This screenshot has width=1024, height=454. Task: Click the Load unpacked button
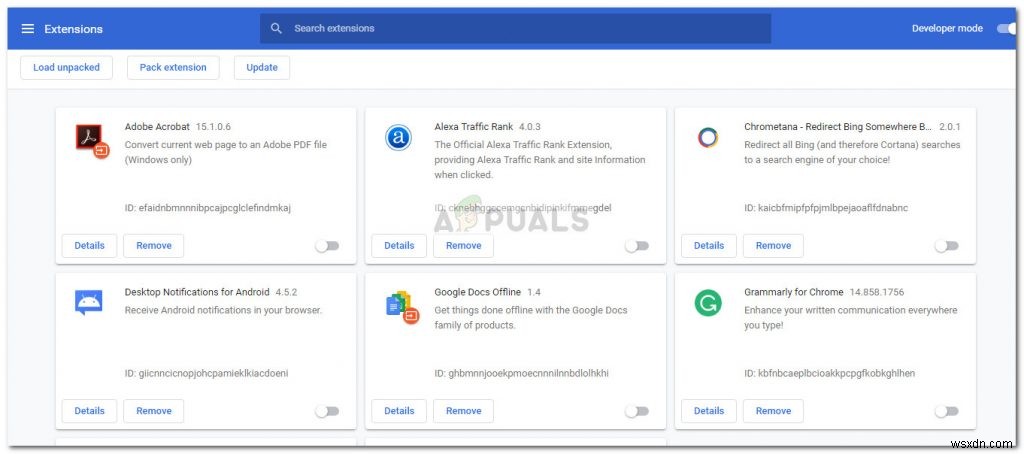(67, 67)
